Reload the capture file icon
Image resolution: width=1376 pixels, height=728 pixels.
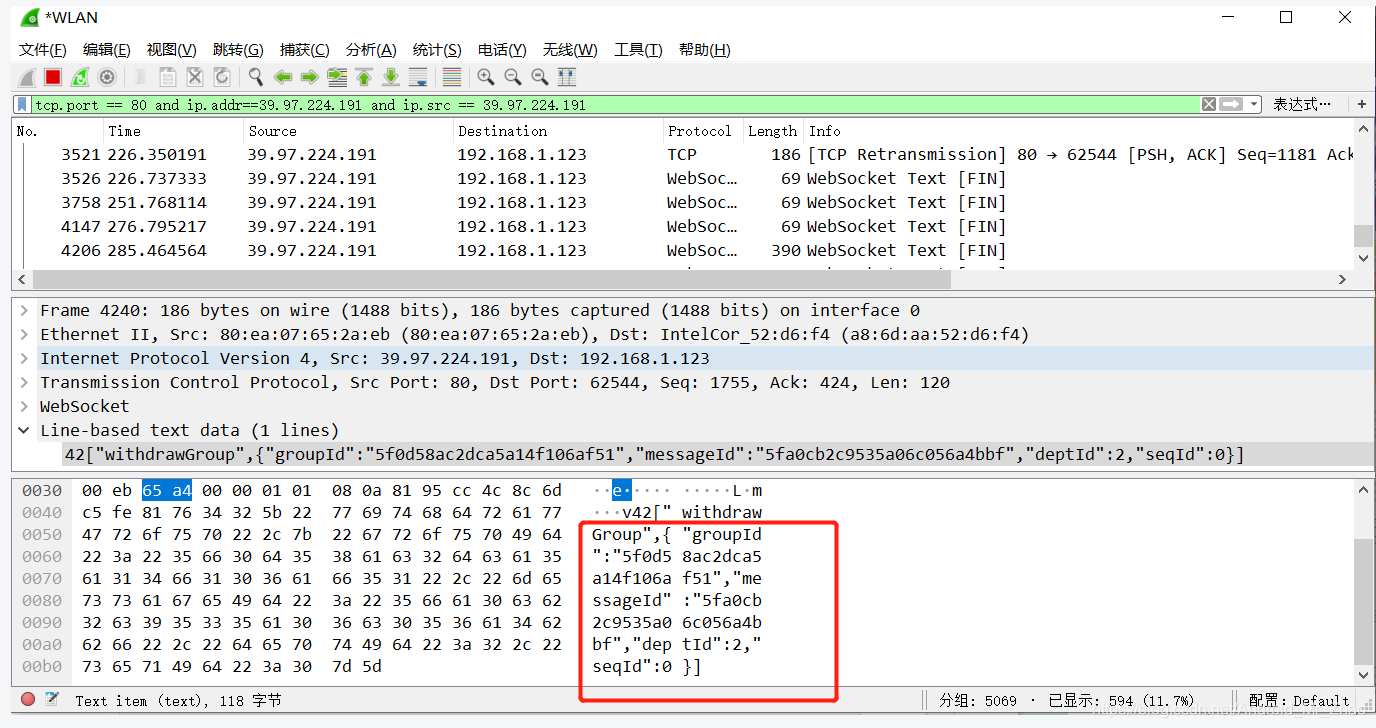click(222, 77)
